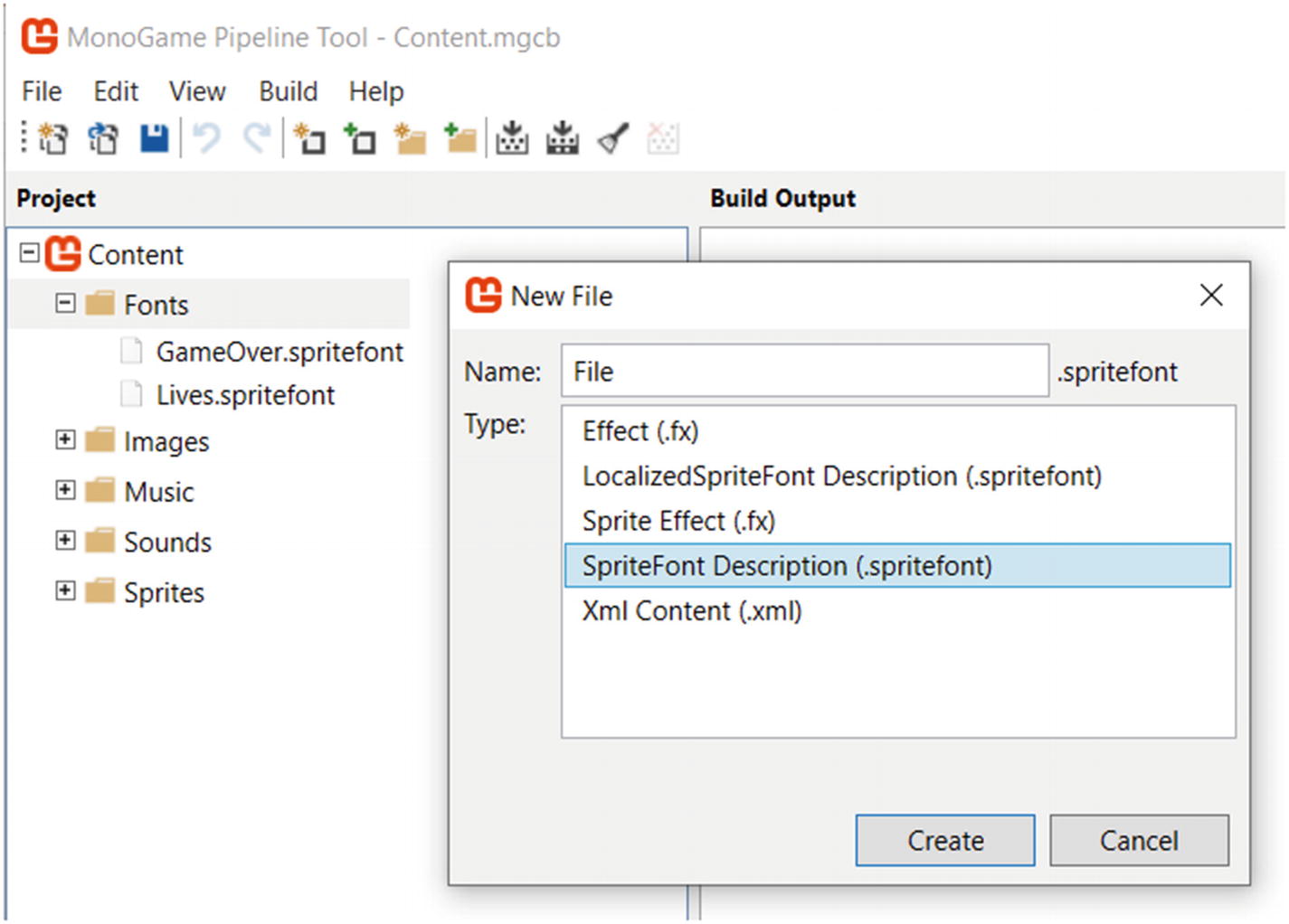The width and height of the screenshot is (1289, 924).
Task: Select Lives.spritefont in the project tree
Action: (x=245, y=395)
